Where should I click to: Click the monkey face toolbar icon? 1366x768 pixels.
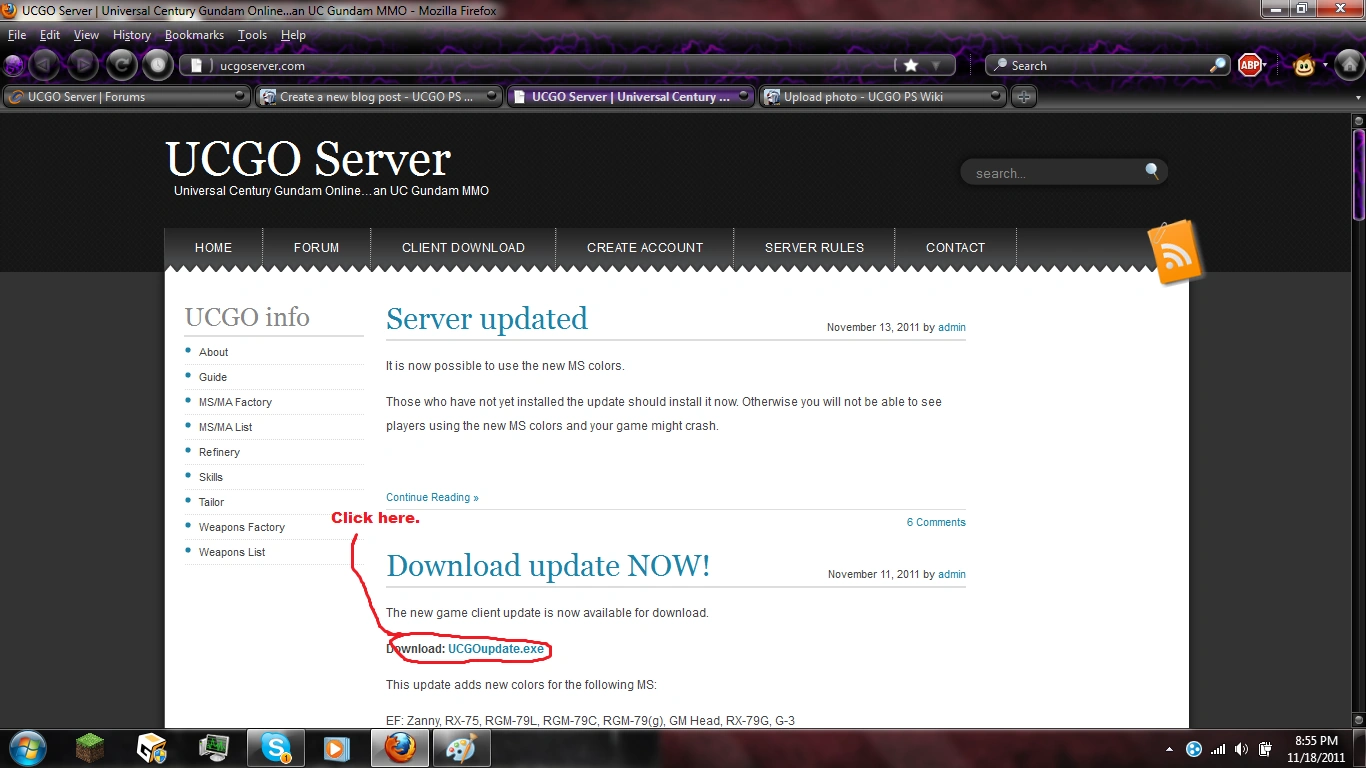(x=1304, y=66)
